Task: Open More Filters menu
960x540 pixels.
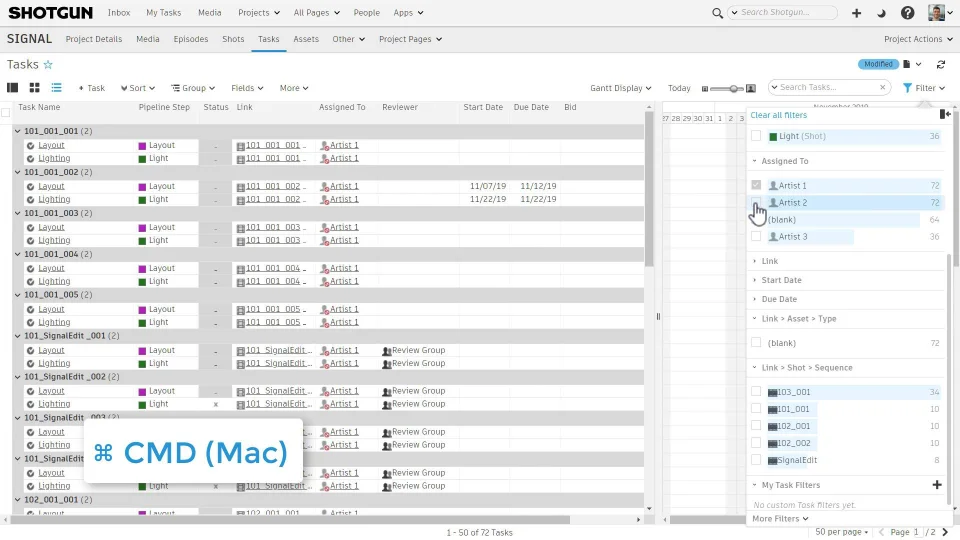Action: pyautogui.click(x=780, y=519)
